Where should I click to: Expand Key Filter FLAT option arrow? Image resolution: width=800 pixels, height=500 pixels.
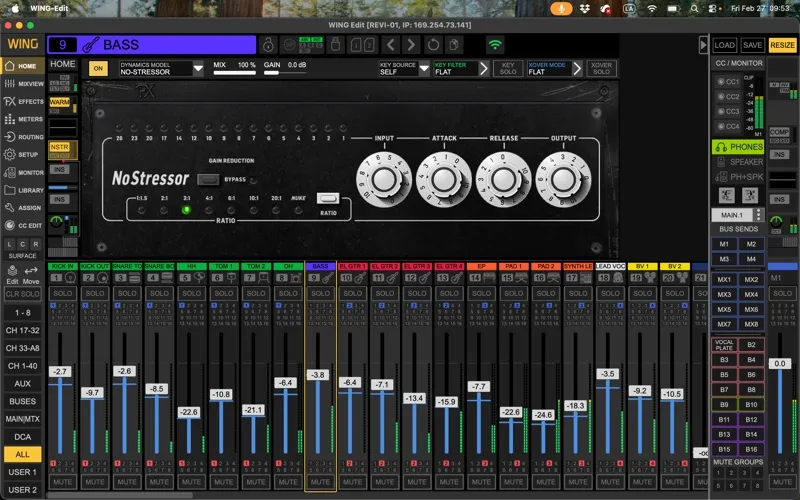click(484, 68)
